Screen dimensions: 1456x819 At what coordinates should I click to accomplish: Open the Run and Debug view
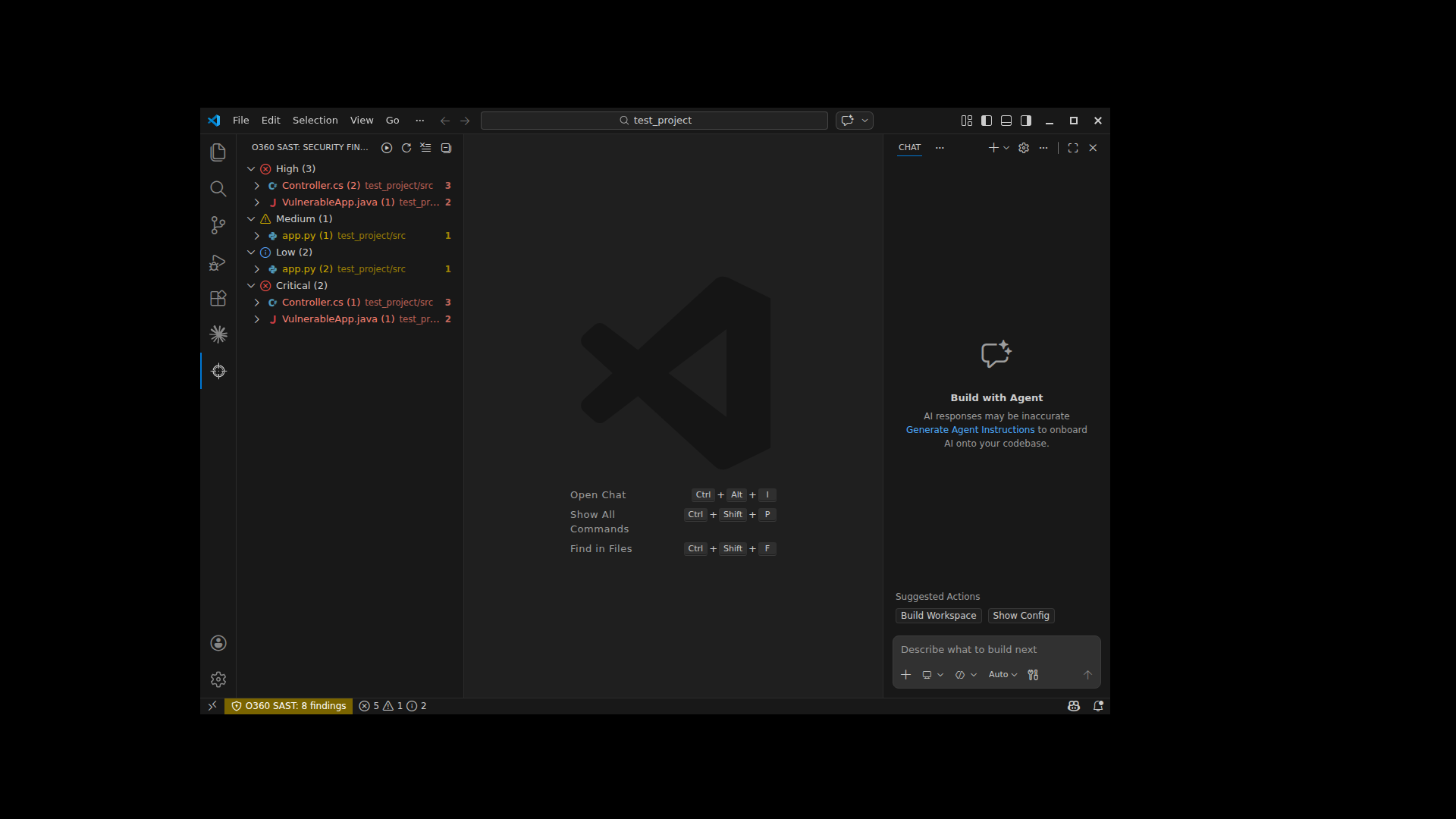tap(218, 262)
